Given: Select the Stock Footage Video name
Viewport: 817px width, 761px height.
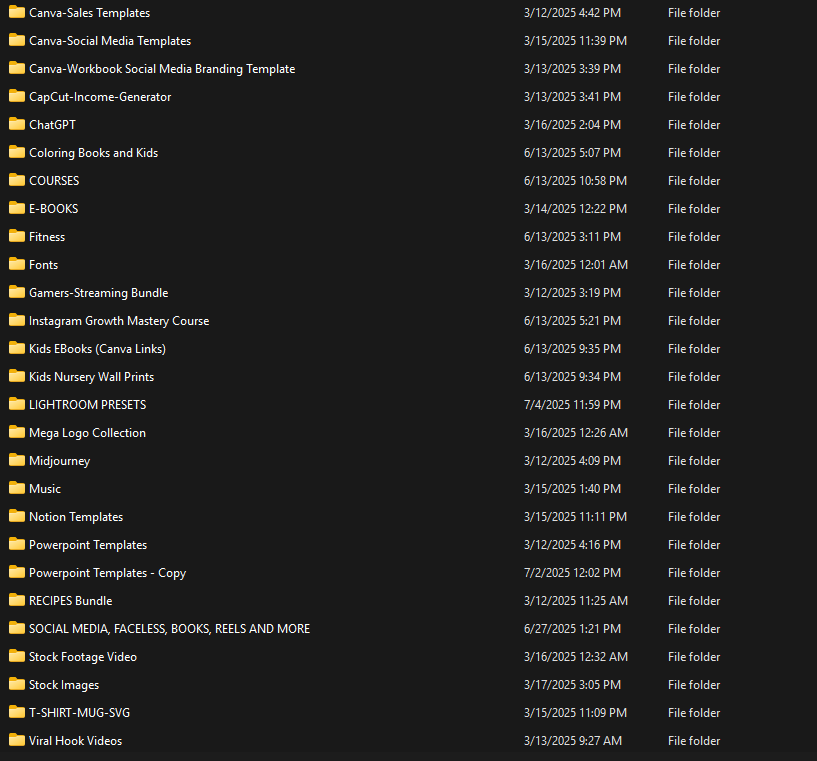Looking at the screenshot, I should 83,657.
